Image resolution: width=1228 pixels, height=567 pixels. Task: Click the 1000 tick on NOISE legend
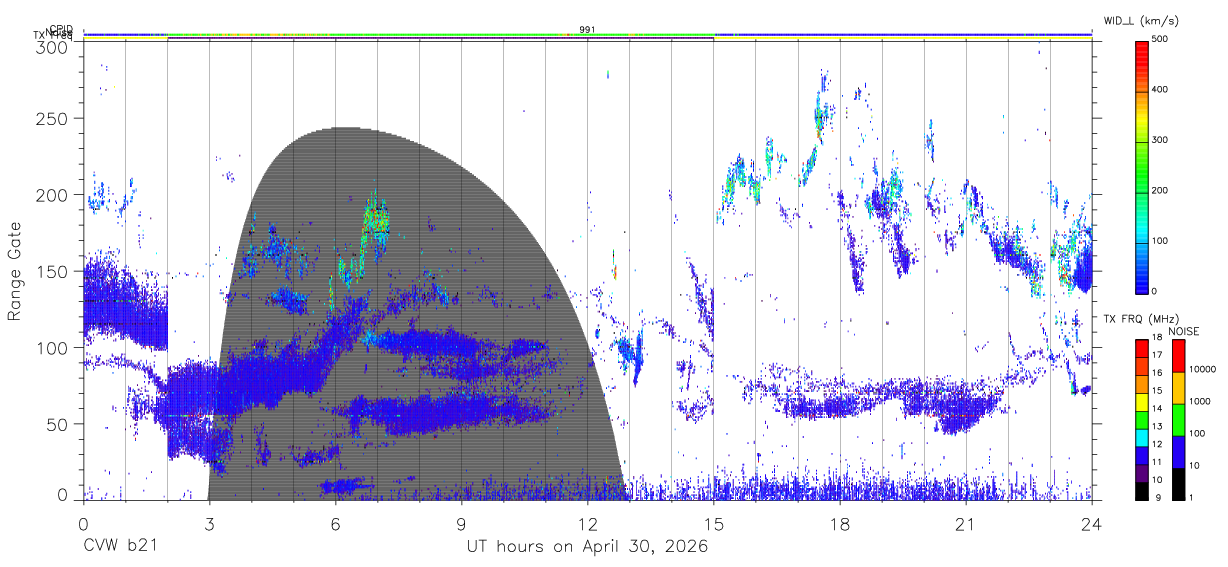(x=1200, y=402)
